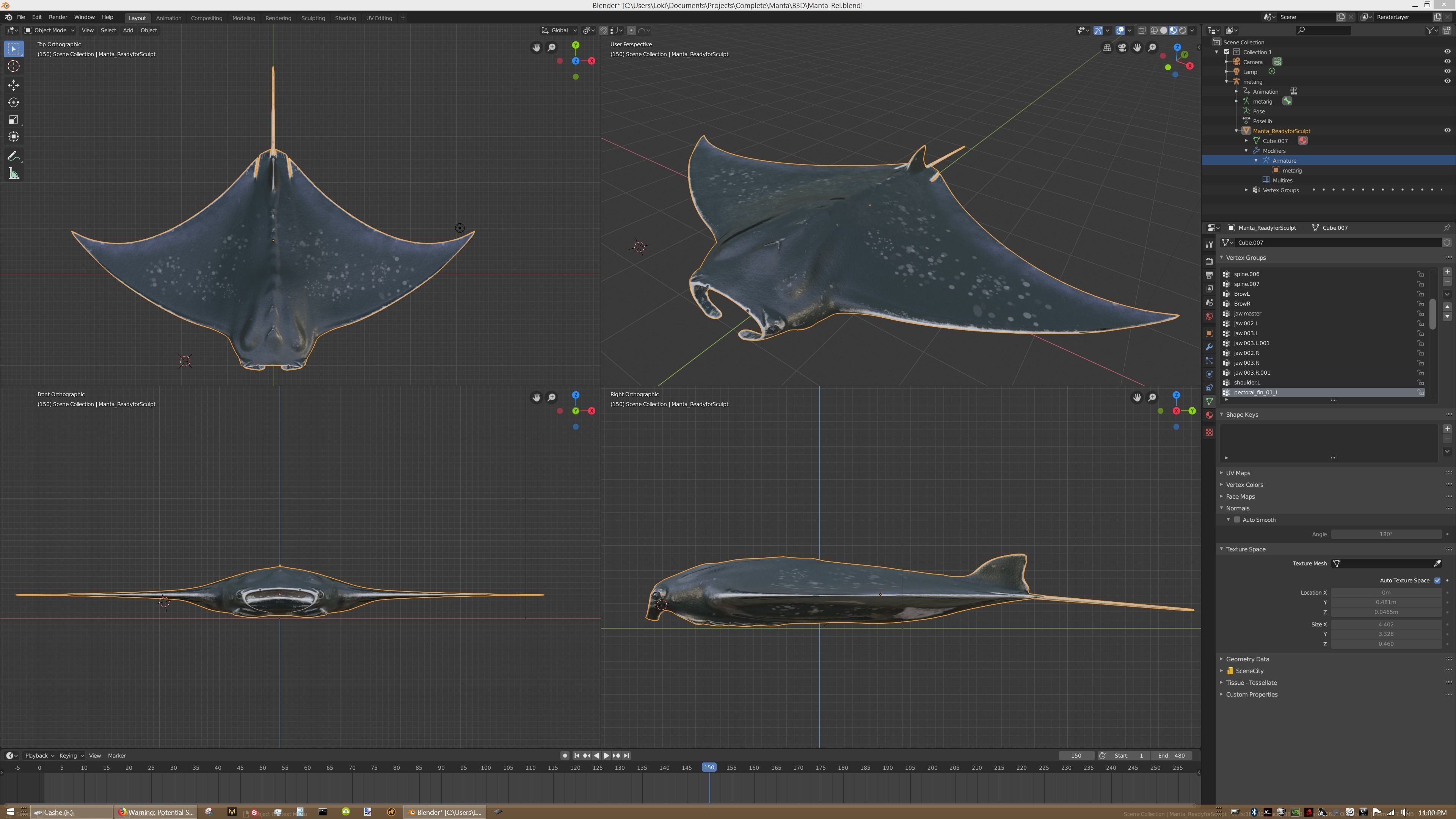Select the Move tool in left toolbar
This screenshot has width=1456, height=819.
click(x=14, y=85)
